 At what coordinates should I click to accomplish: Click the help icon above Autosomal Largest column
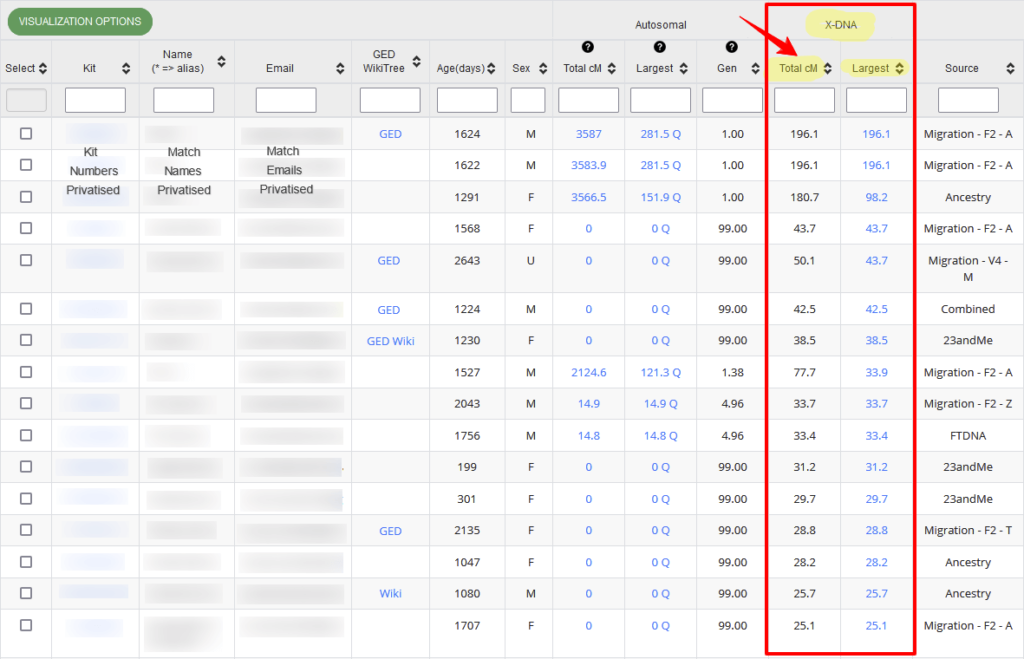click(660, 45)
